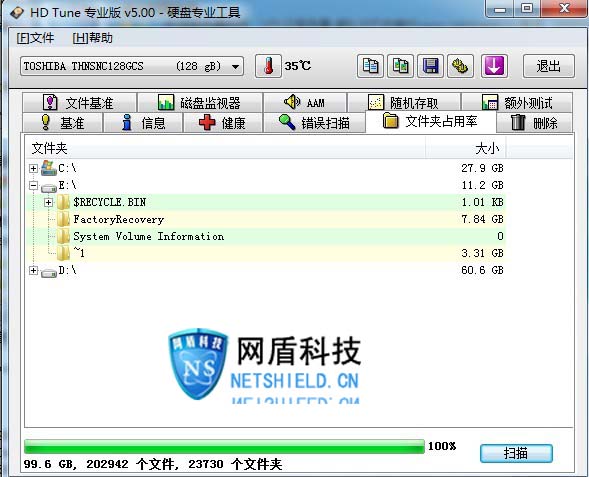
Task: Click the 60.6 GB size value
Action: tap(482, 270)
